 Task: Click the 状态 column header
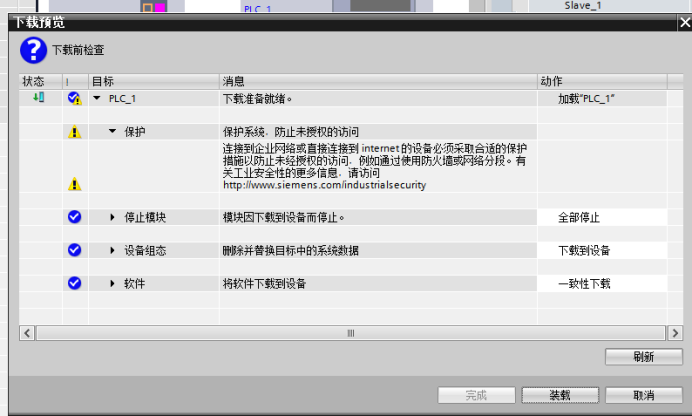coord(41,81)
